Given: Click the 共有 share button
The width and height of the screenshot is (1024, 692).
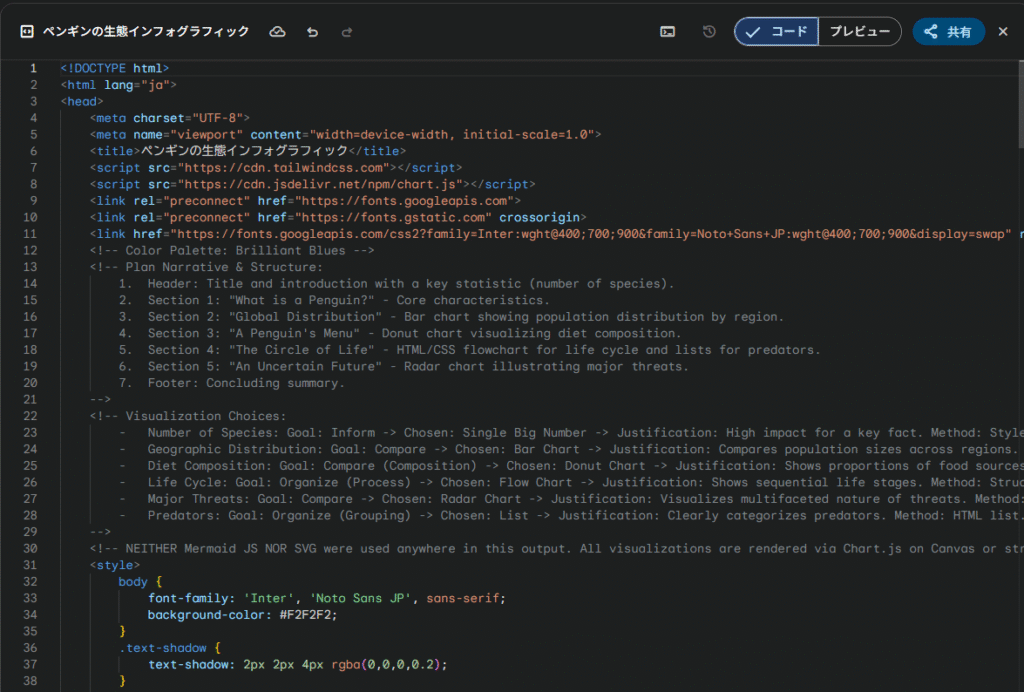Looking at the screenshot, I should click(x=948, y=32).
